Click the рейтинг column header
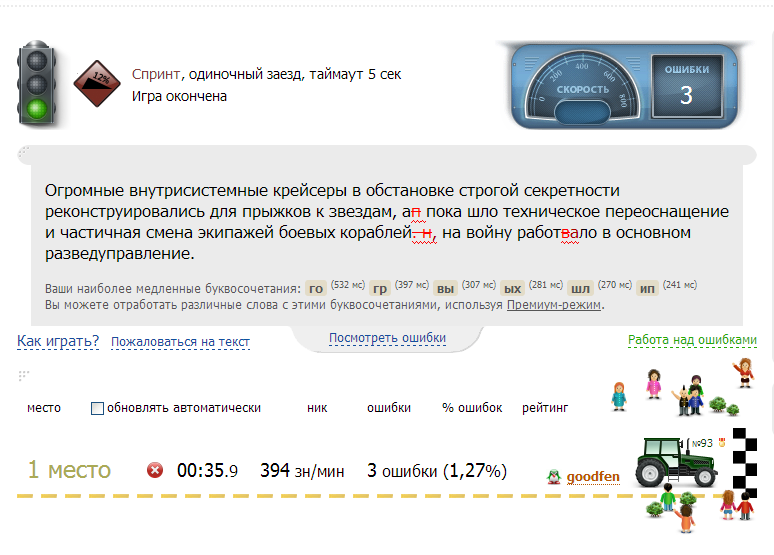 coord(545,408)
